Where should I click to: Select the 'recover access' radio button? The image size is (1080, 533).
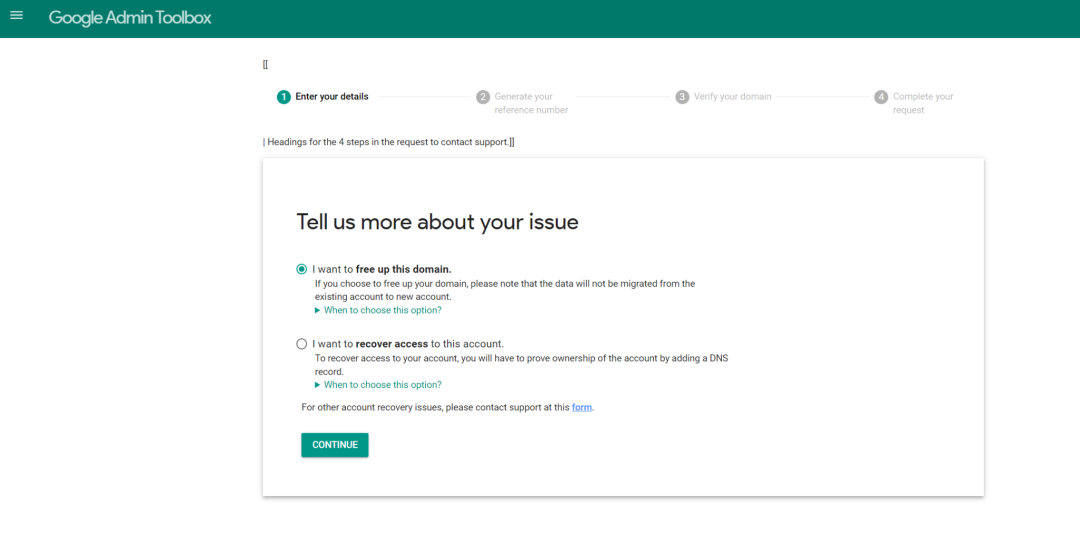click(x=302, y=344)
